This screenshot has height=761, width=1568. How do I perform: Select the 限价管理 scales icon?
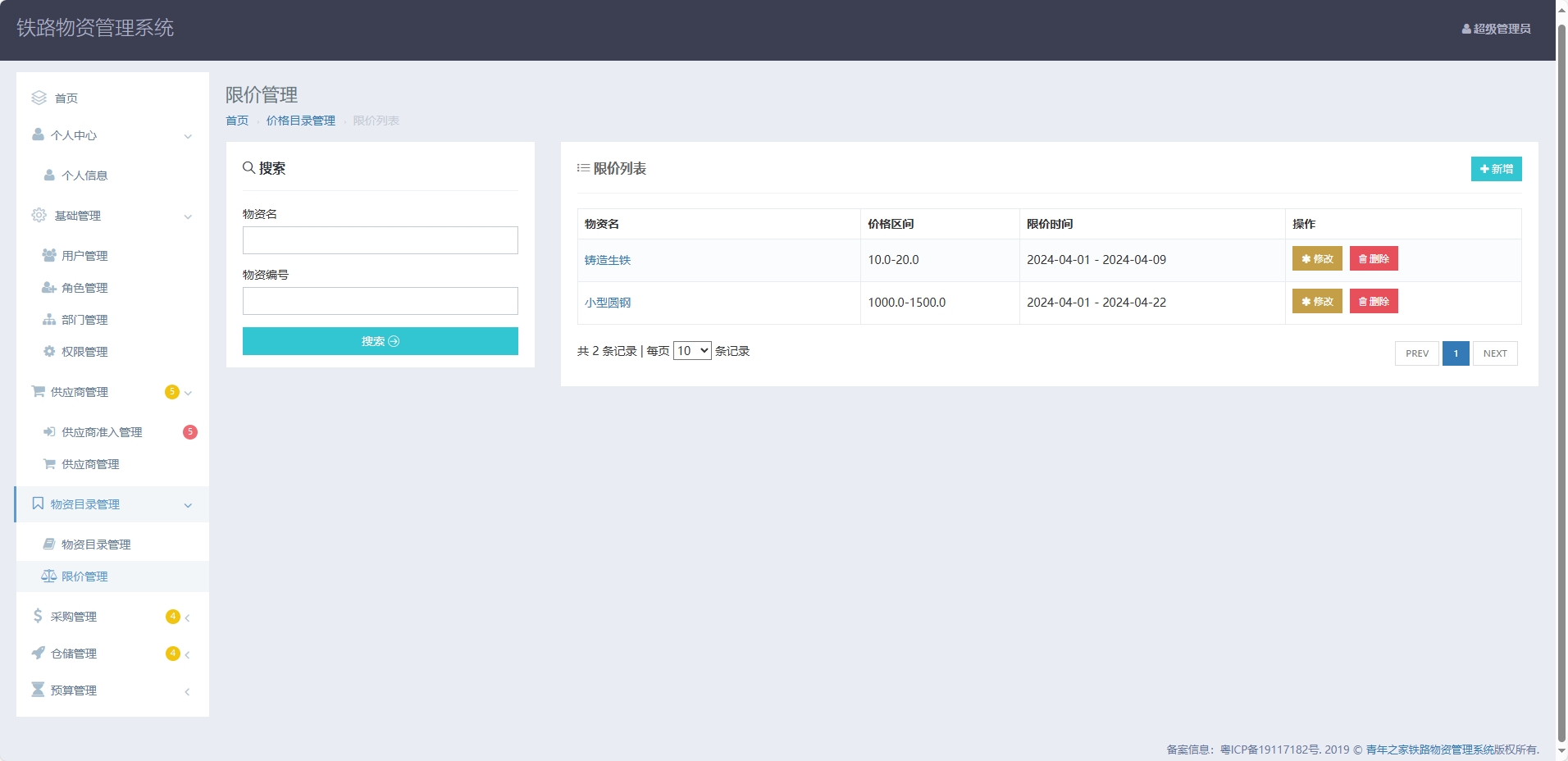[49, 576]
